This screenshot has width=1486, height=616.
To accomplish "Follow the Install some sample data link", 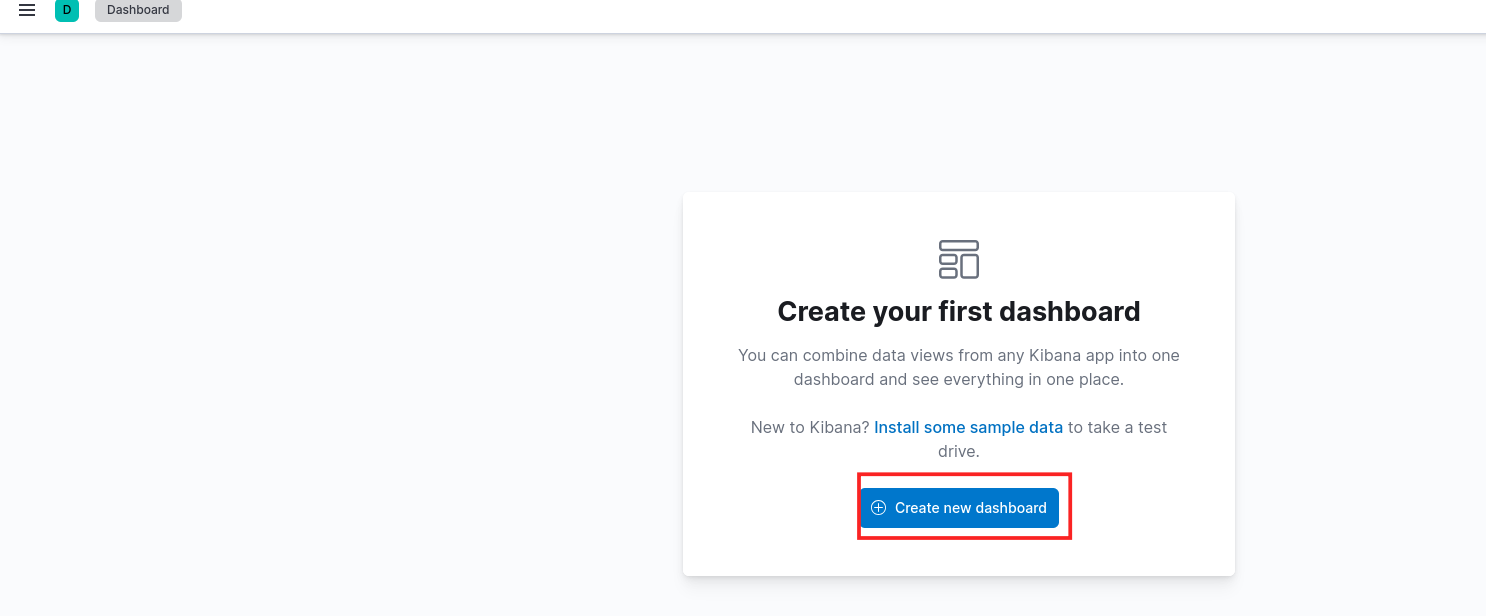I will coord(968,427).
